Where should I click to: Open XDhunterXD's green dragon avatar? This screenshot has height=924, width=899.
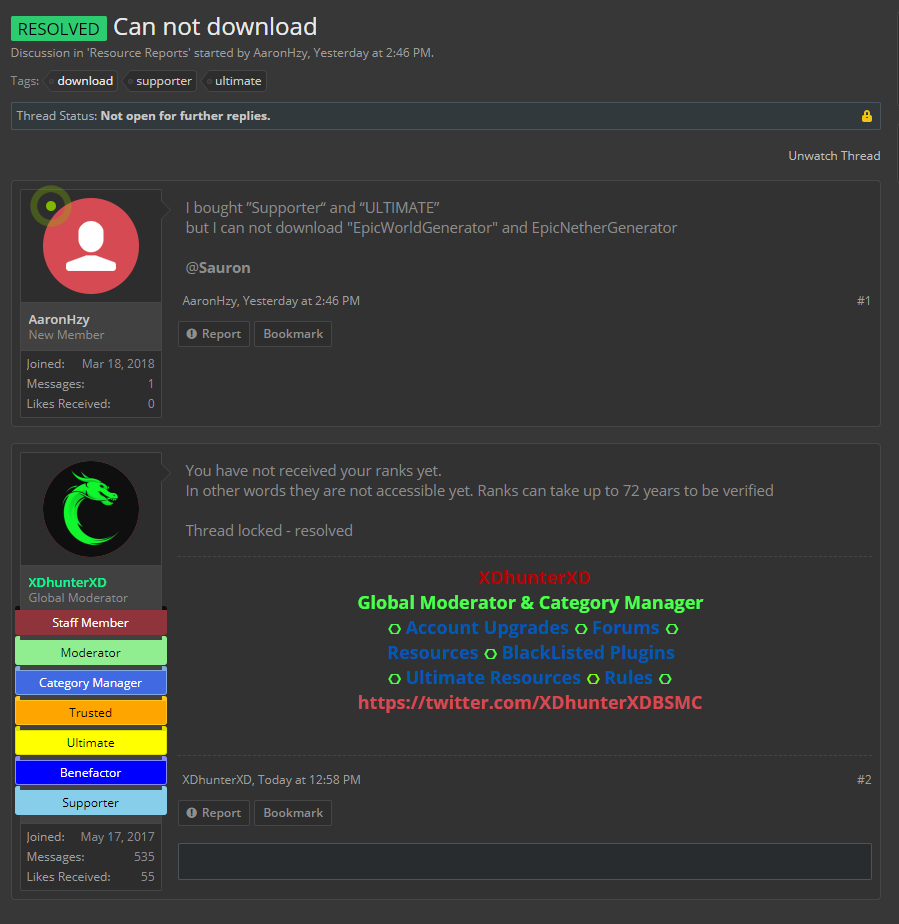91,509
